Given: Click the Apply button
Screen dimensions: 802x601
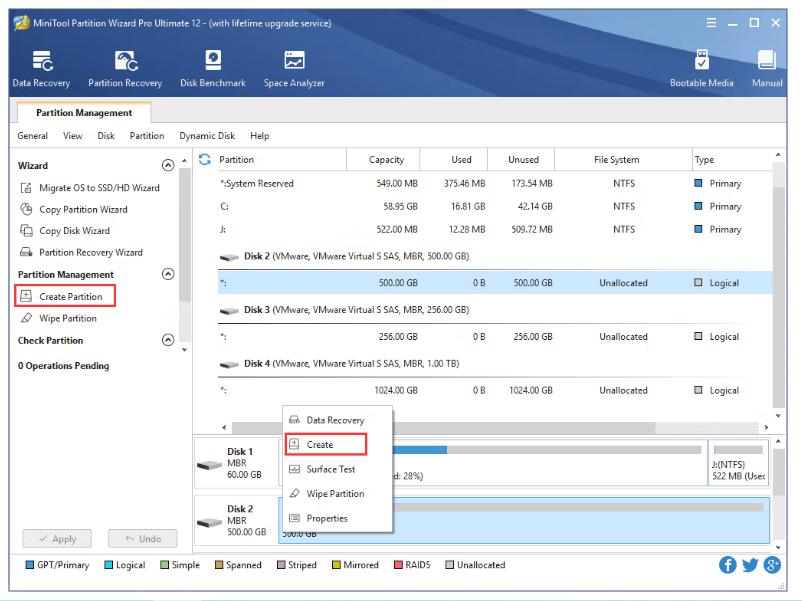Looking at the screenshot, I should (56, 538).
